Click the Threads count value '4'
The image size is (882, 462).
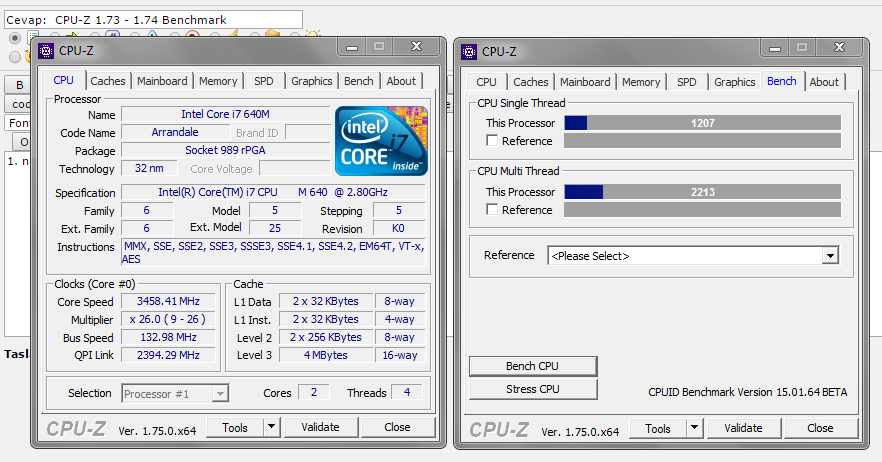(x=407, y=392)
